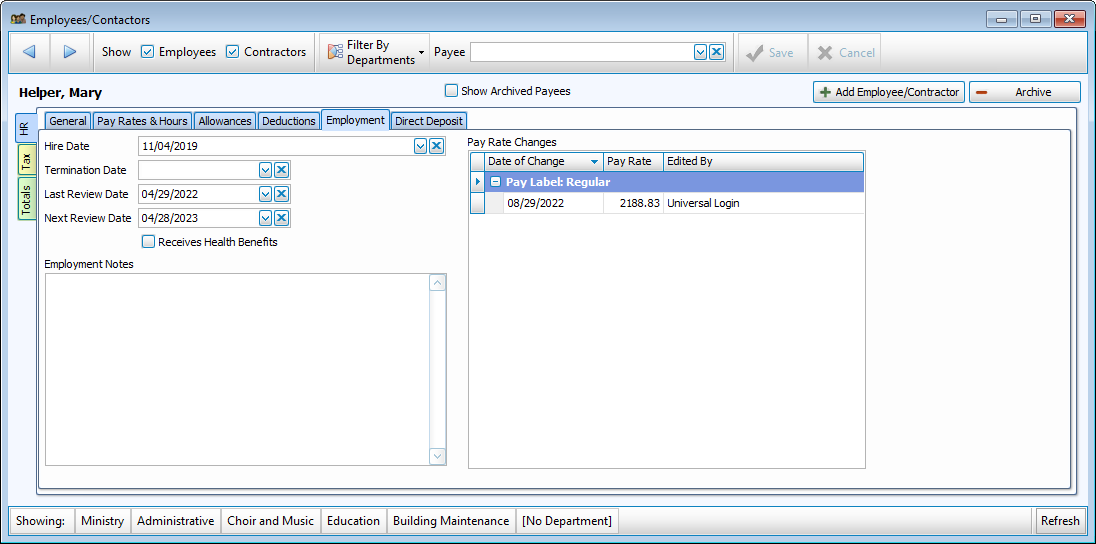
Task: Click the Filter By Departments icon
Action: [x=336, y=52]
